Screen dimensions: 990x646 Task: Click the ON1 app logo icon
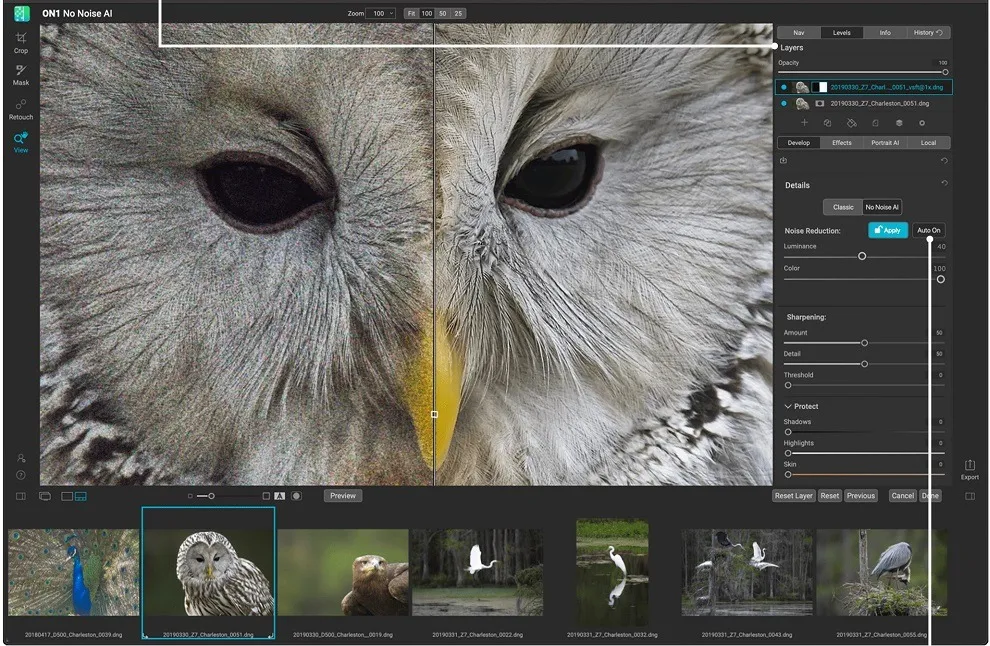click(x=22, y=13)
